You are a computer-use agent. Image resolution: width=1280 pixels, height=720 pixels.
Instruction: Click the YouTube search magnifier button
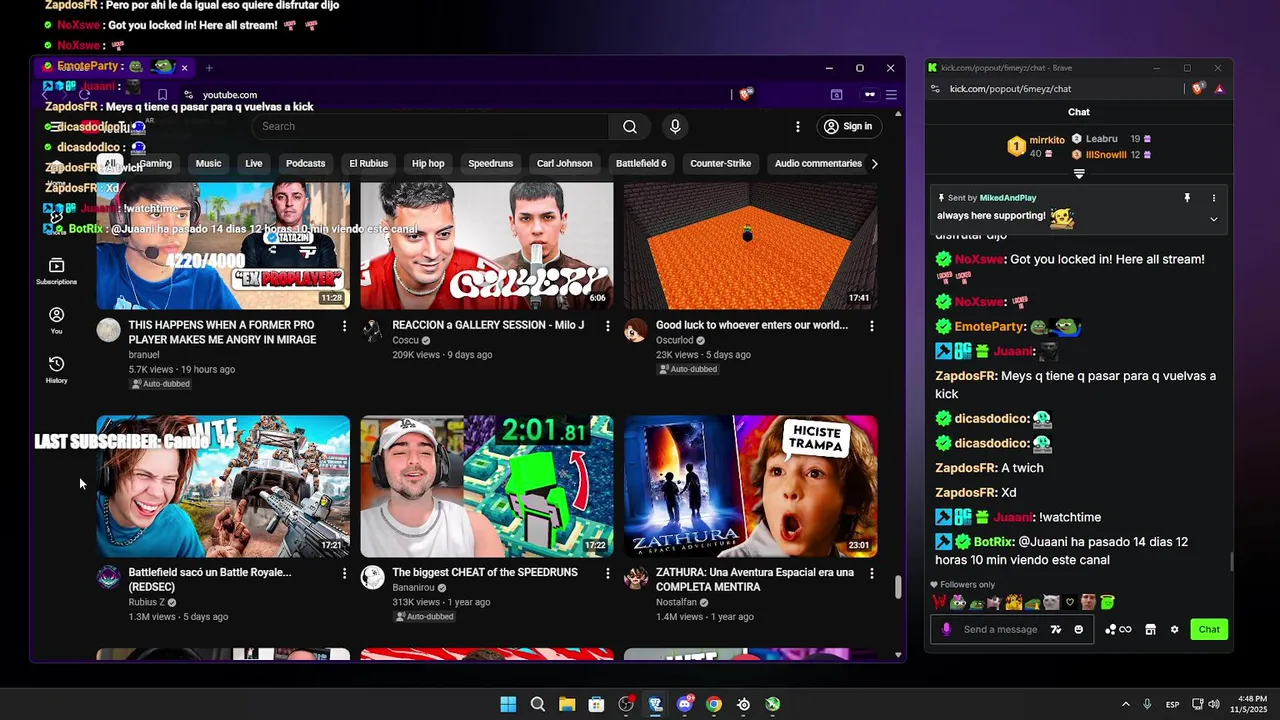[x=630, y=127]
